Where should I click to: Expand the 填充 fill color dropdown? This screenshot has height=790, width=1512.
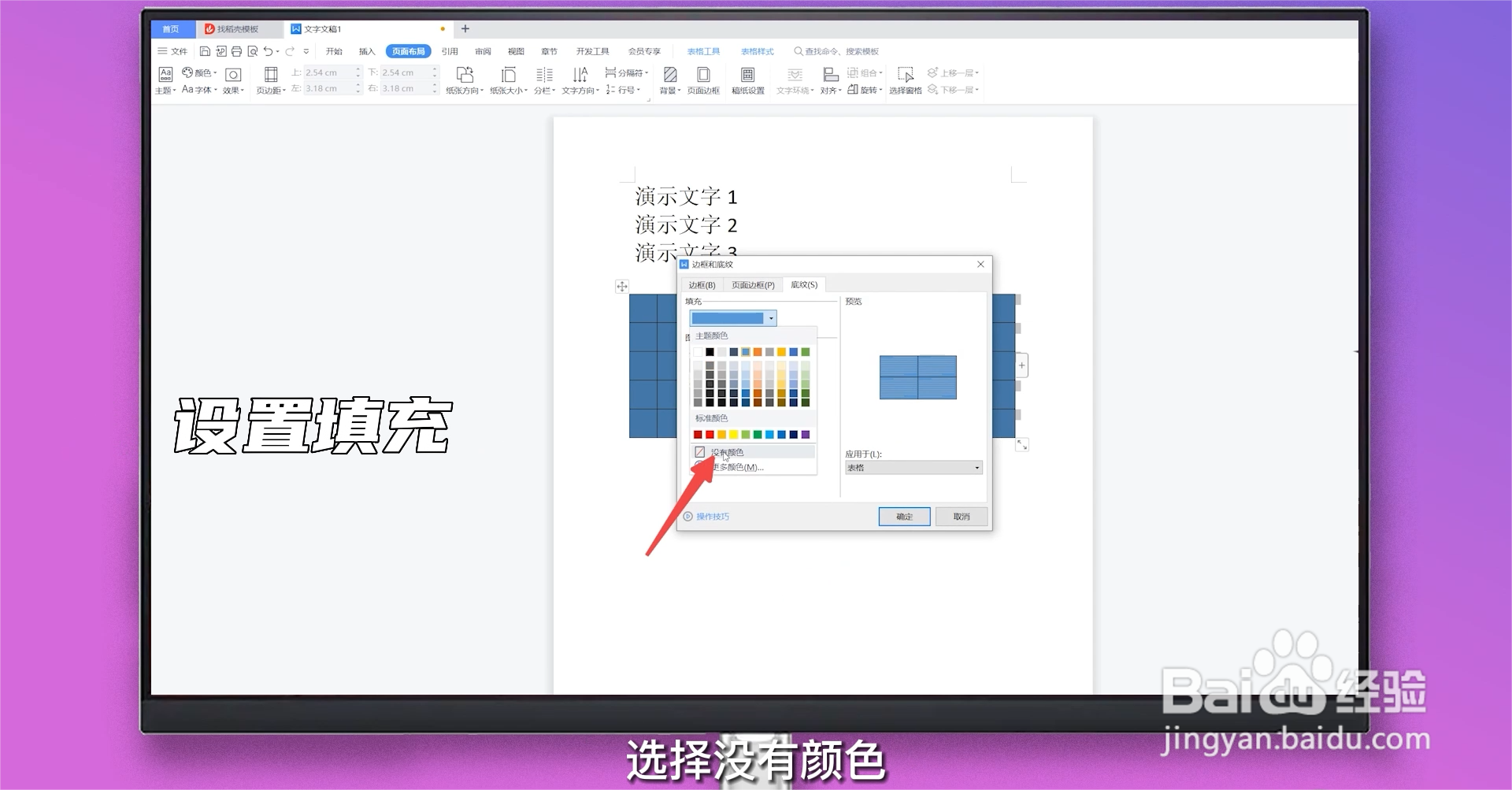click(x=770, y=317)
